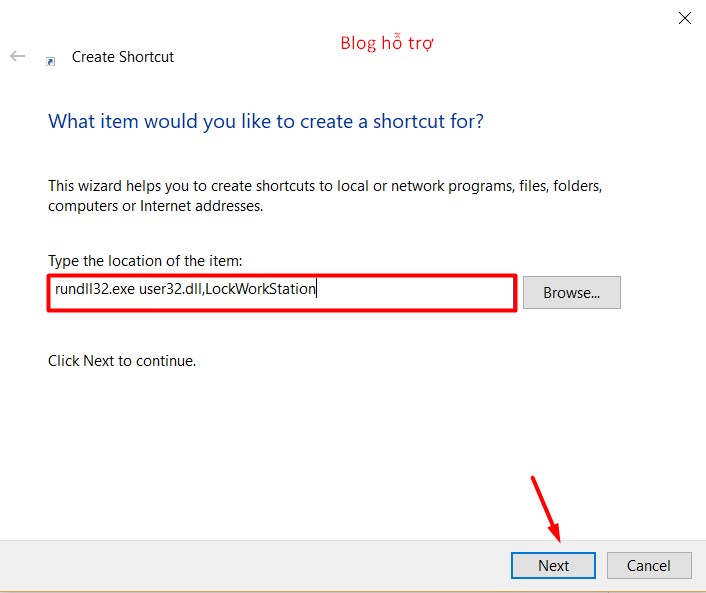Click the 'Create Shortcut' window title text
Image resolution: width=706 pixels, height=593 pixels.
pos(123,57)
